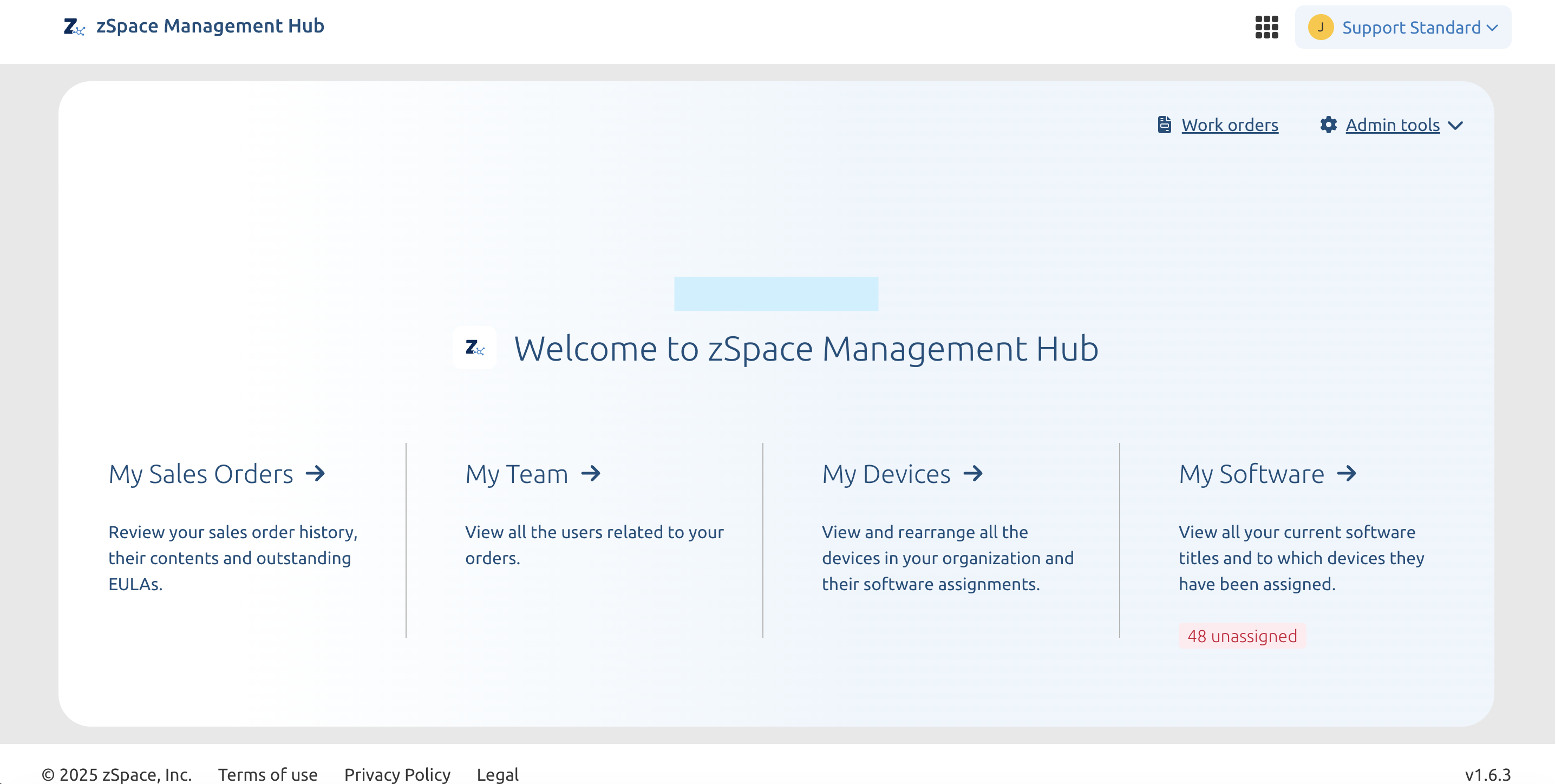Click the Welcome to zSpace Management Hub heading

click(806, 348)
